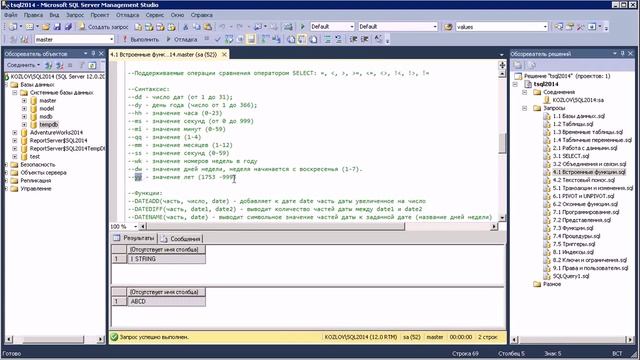640x360 pixels.
Task: Click the ABCD result cell
Action: [x=166, y=302]
